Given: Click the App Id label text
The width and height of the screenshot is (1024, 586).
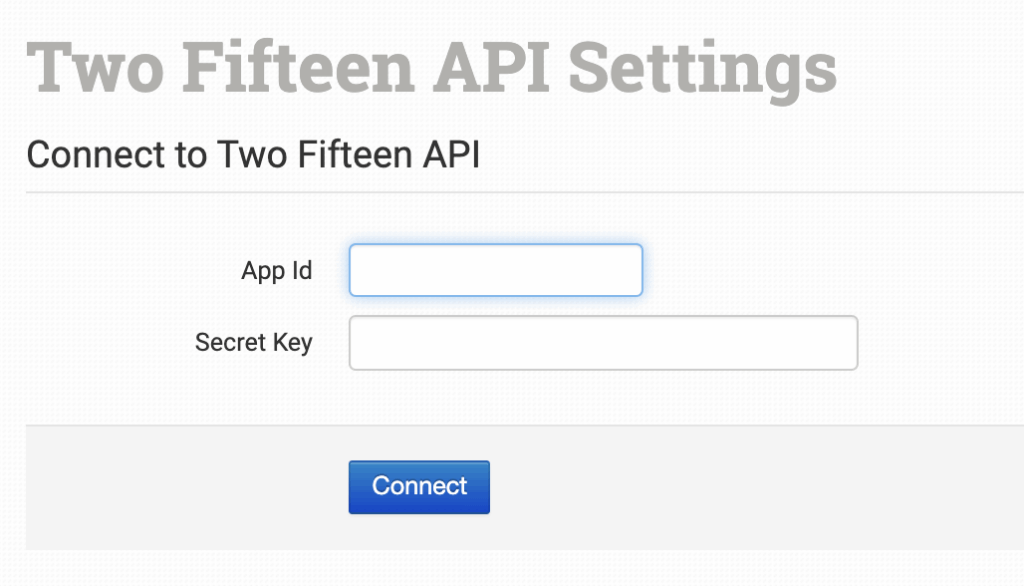Looking at the screenshot, I should 276,270.
